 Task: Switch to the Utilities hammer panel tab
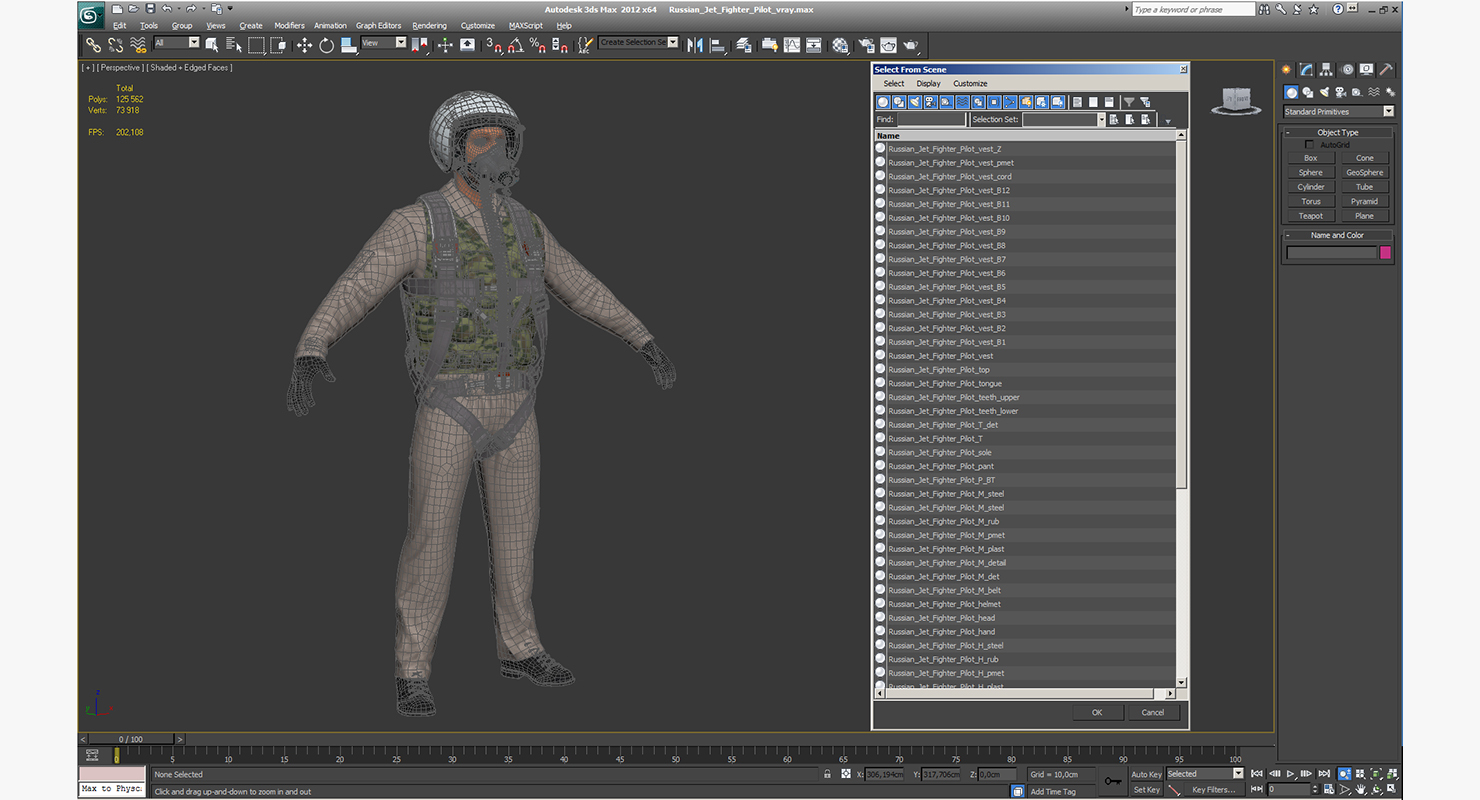coord(1386,69)
